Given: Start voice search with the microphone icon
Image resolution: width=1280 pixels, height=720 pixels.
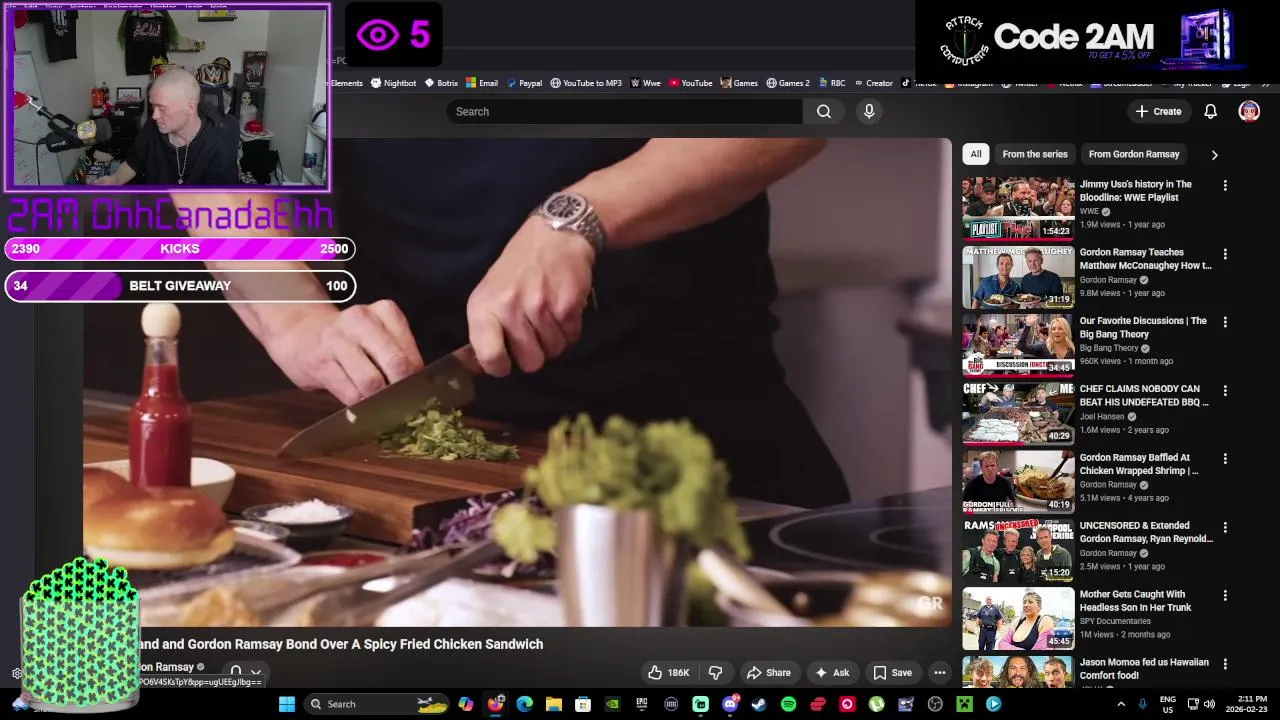Looking at the screenshot, I should [869, 112].
